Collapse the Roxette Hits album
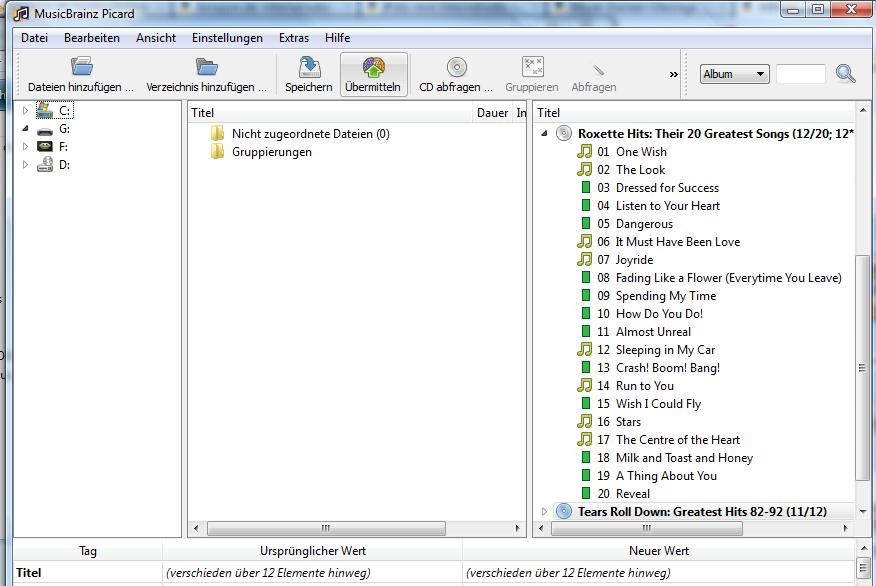 [x=544, y=134]
